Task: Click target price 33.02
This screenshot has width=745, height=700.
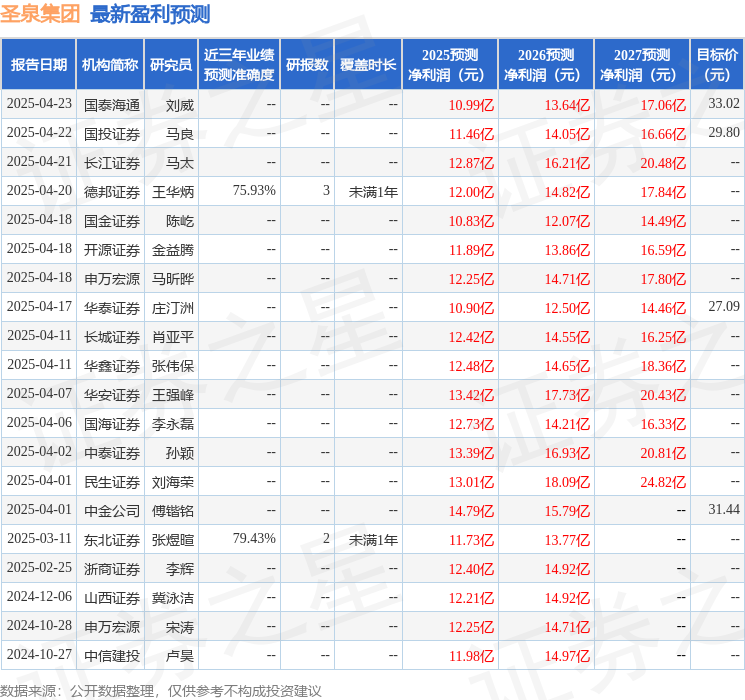Action: click(x=724, y=104)
